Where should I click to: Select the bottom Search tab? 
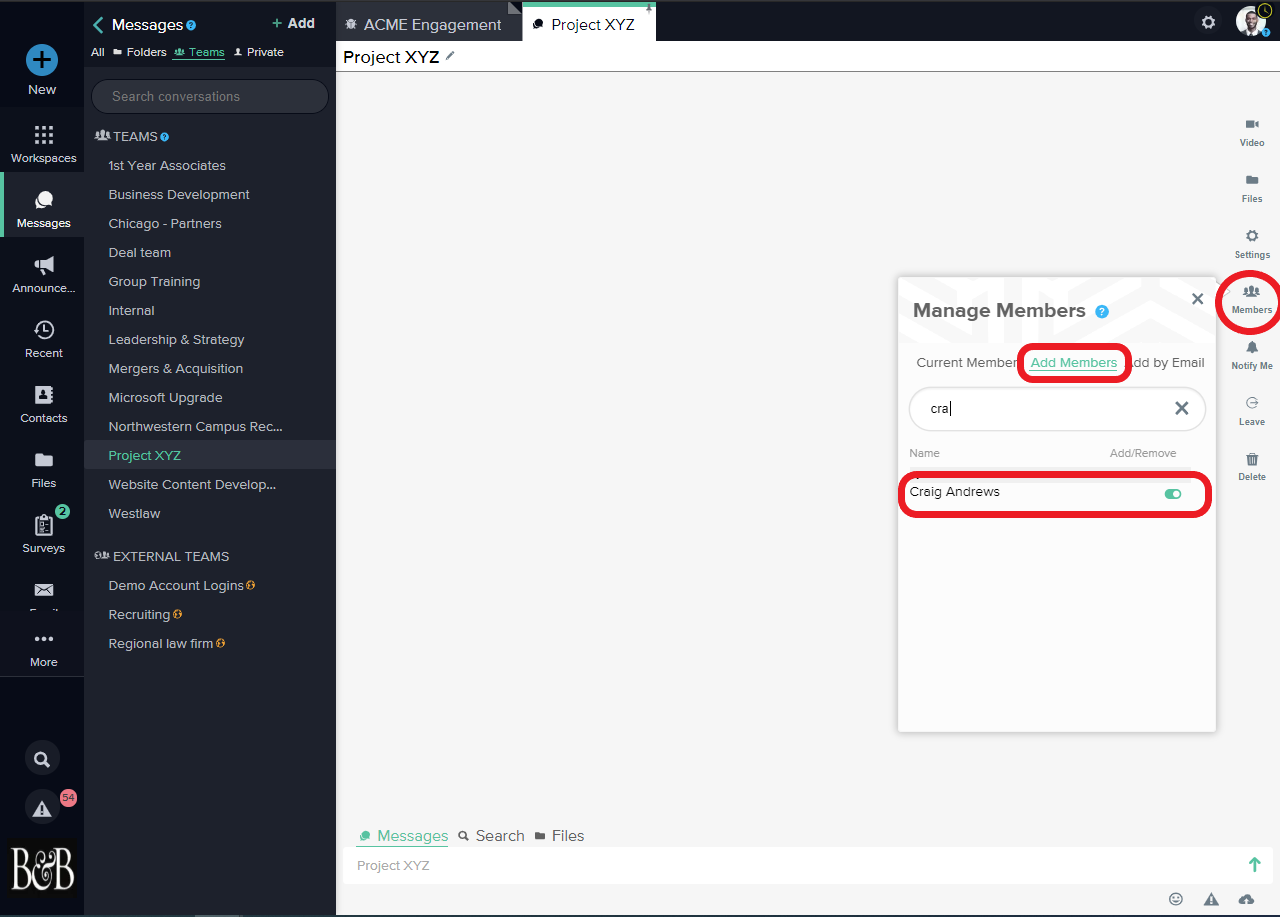pyautogui.click(x=491, y=836)
